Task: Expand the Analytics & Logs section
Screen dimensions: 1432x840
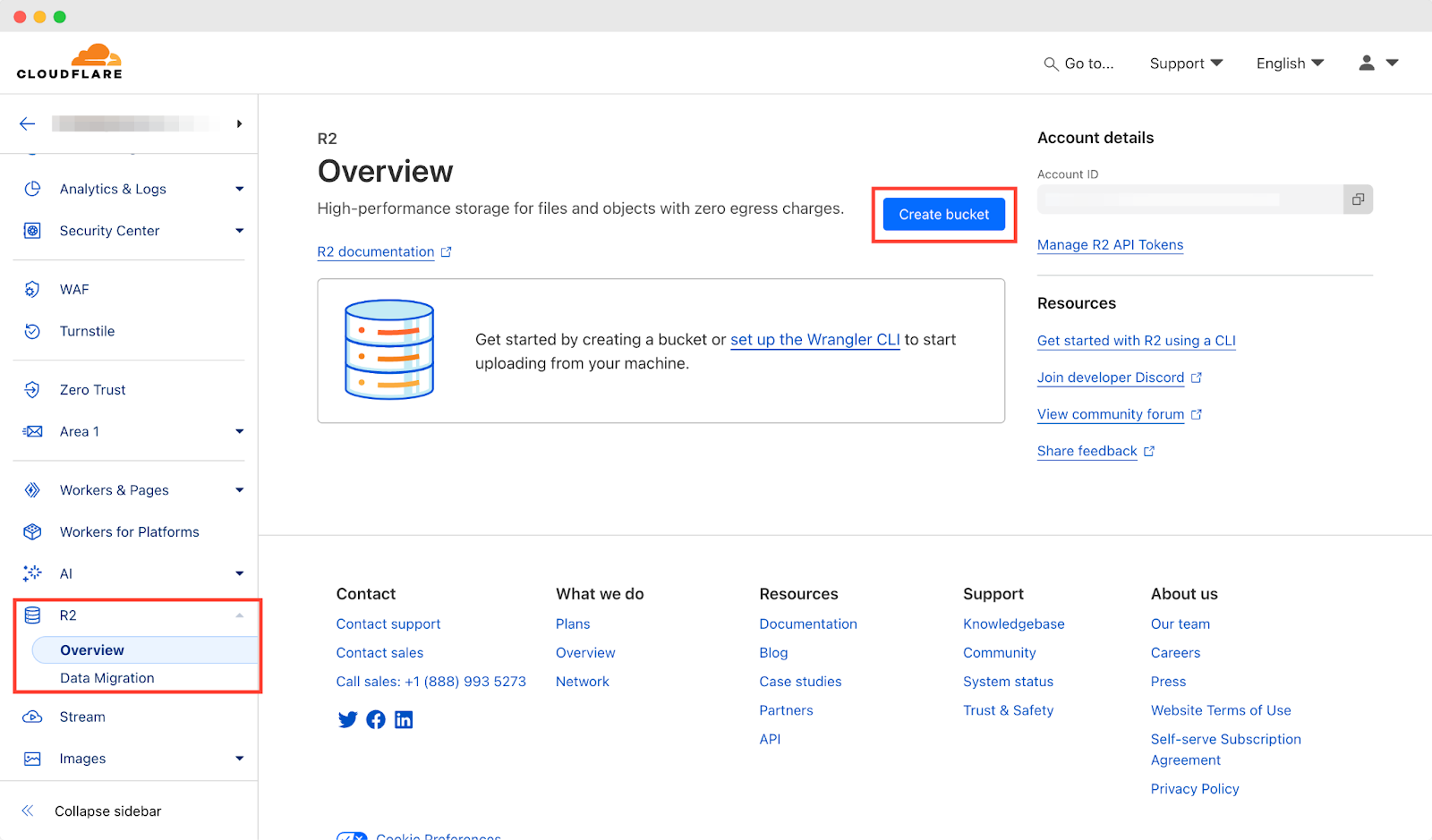Action: tap(239, 189)
